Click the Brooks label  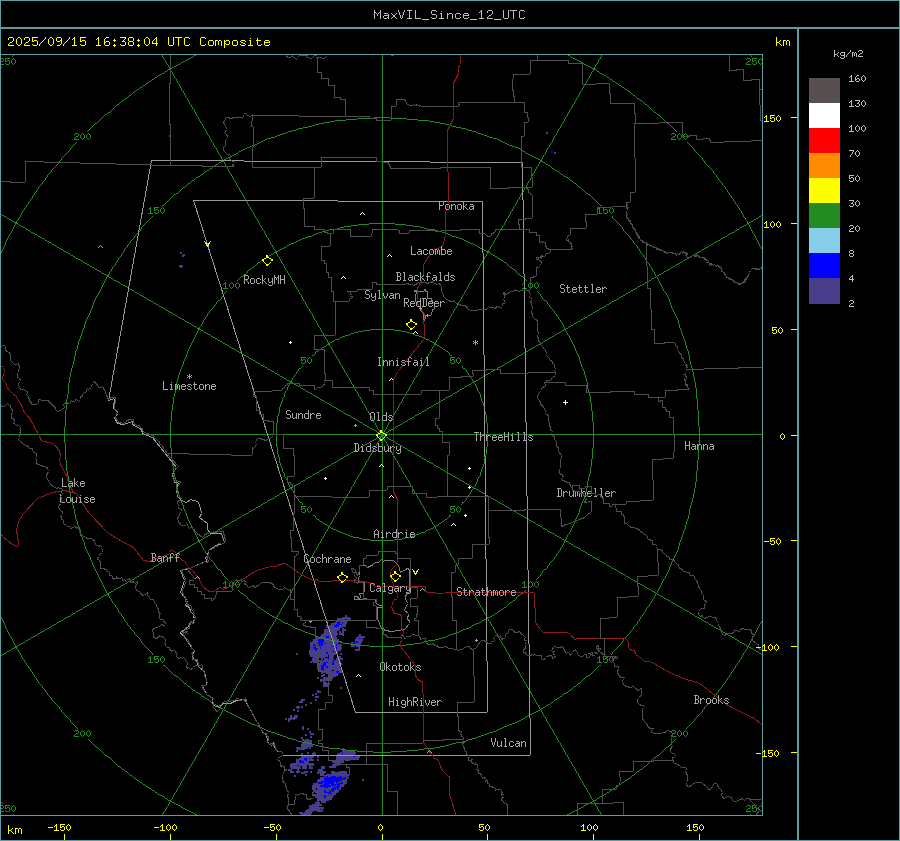[711, 700]
